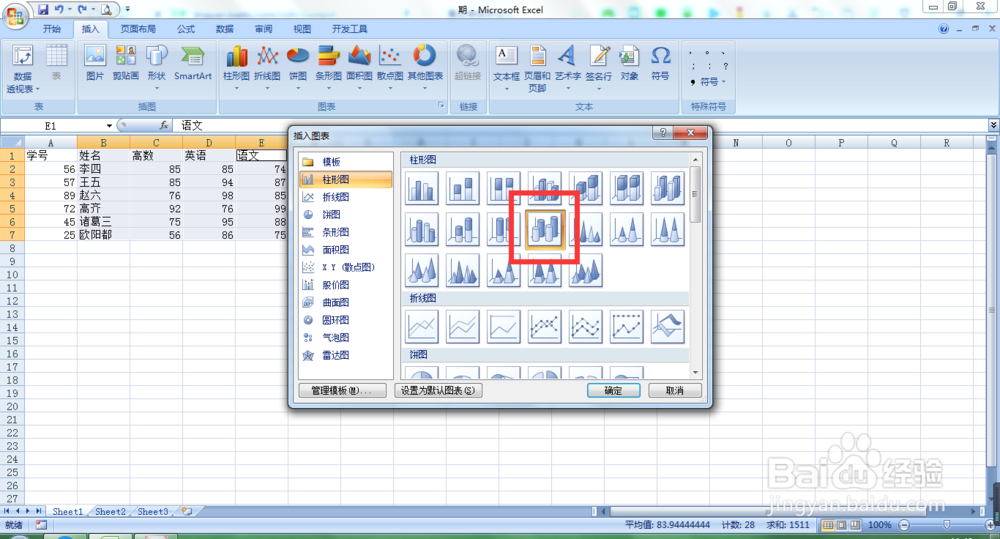Click the fx insert function icon
The width and height of the screenshot is (1000, 539).
point(164,126)
